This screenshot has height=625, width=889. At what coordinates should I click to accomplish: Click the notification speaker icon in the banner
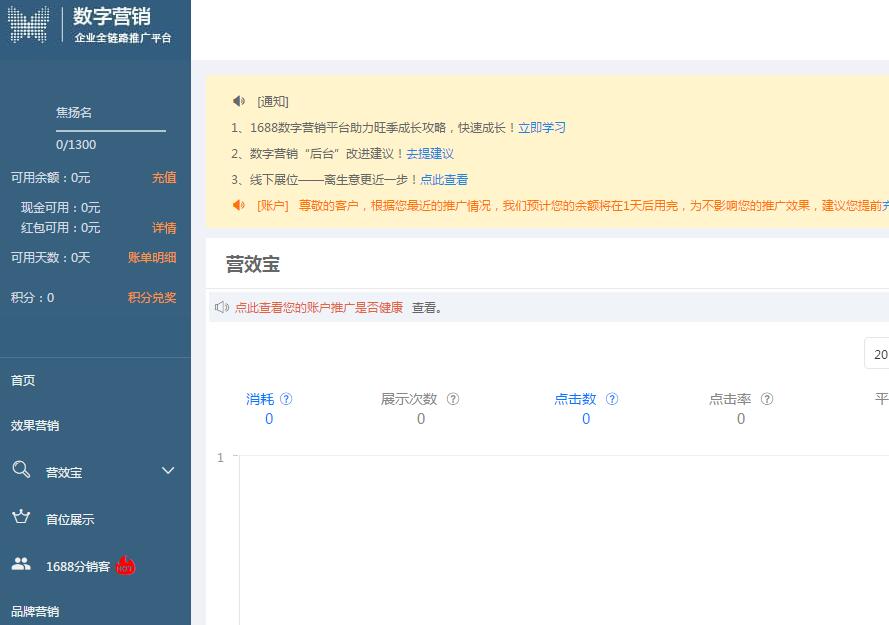[x=237, y=100]
